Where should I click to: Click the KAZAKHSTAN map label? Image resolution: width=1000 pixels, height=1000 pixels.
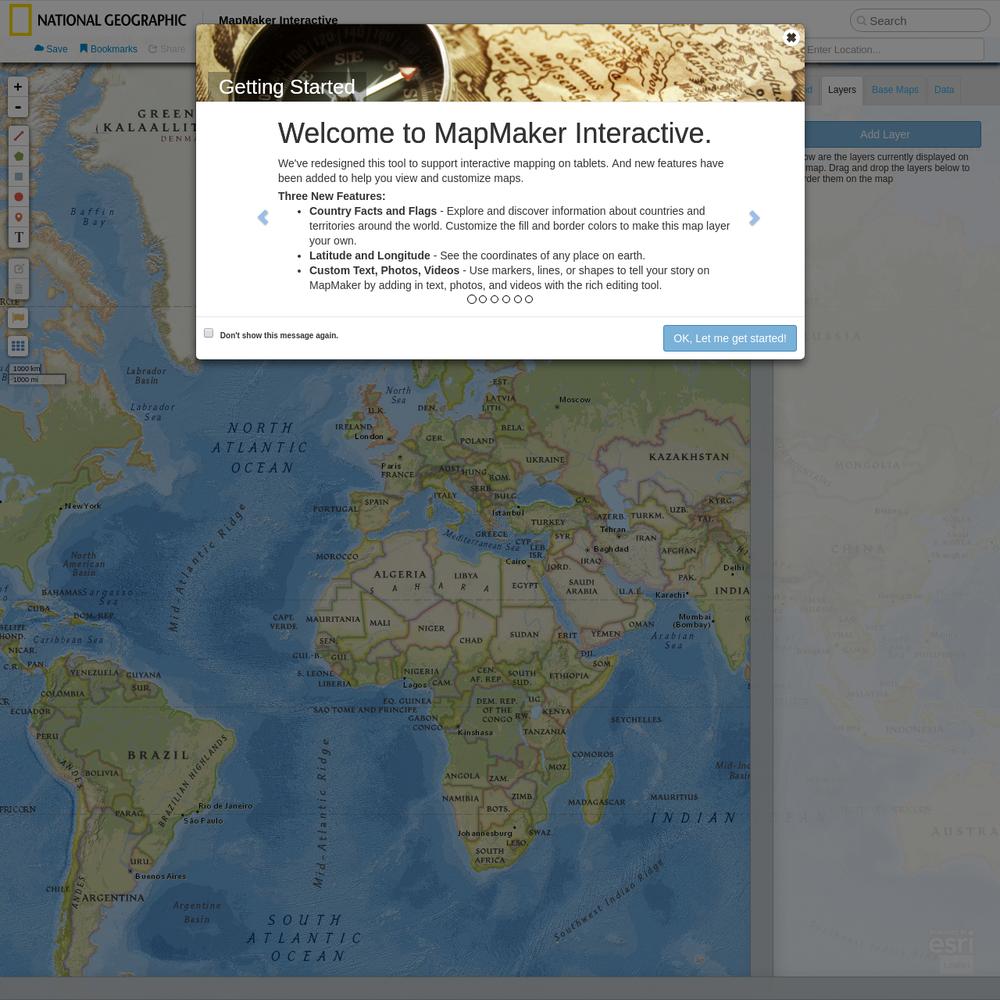689,457
